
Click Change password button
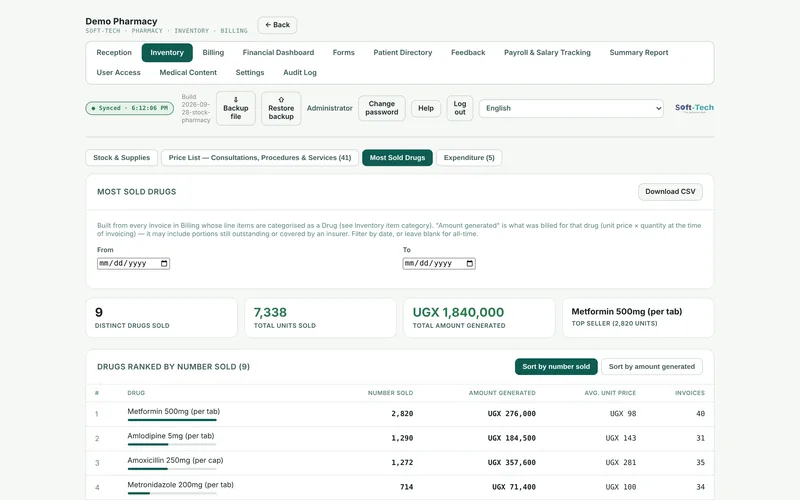coord(382,108)
